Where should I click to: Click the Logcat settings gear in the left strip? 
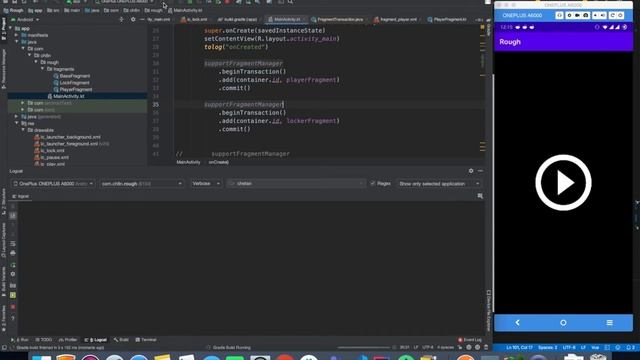(13, 274)
